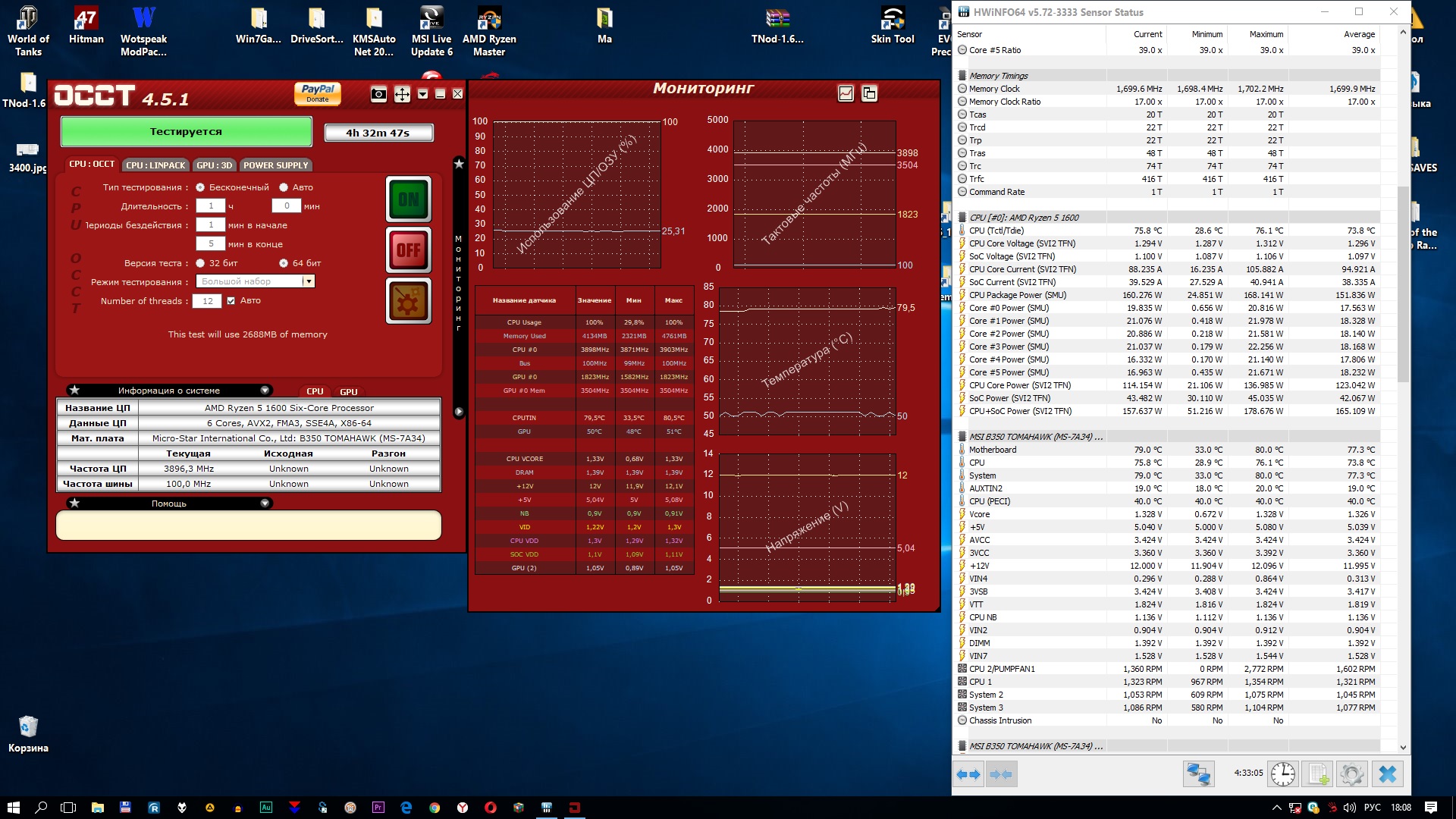Collapse the Информация о системе section
Image resolution: width=1456 pixels, height=819 pixels.
(265, 391)
